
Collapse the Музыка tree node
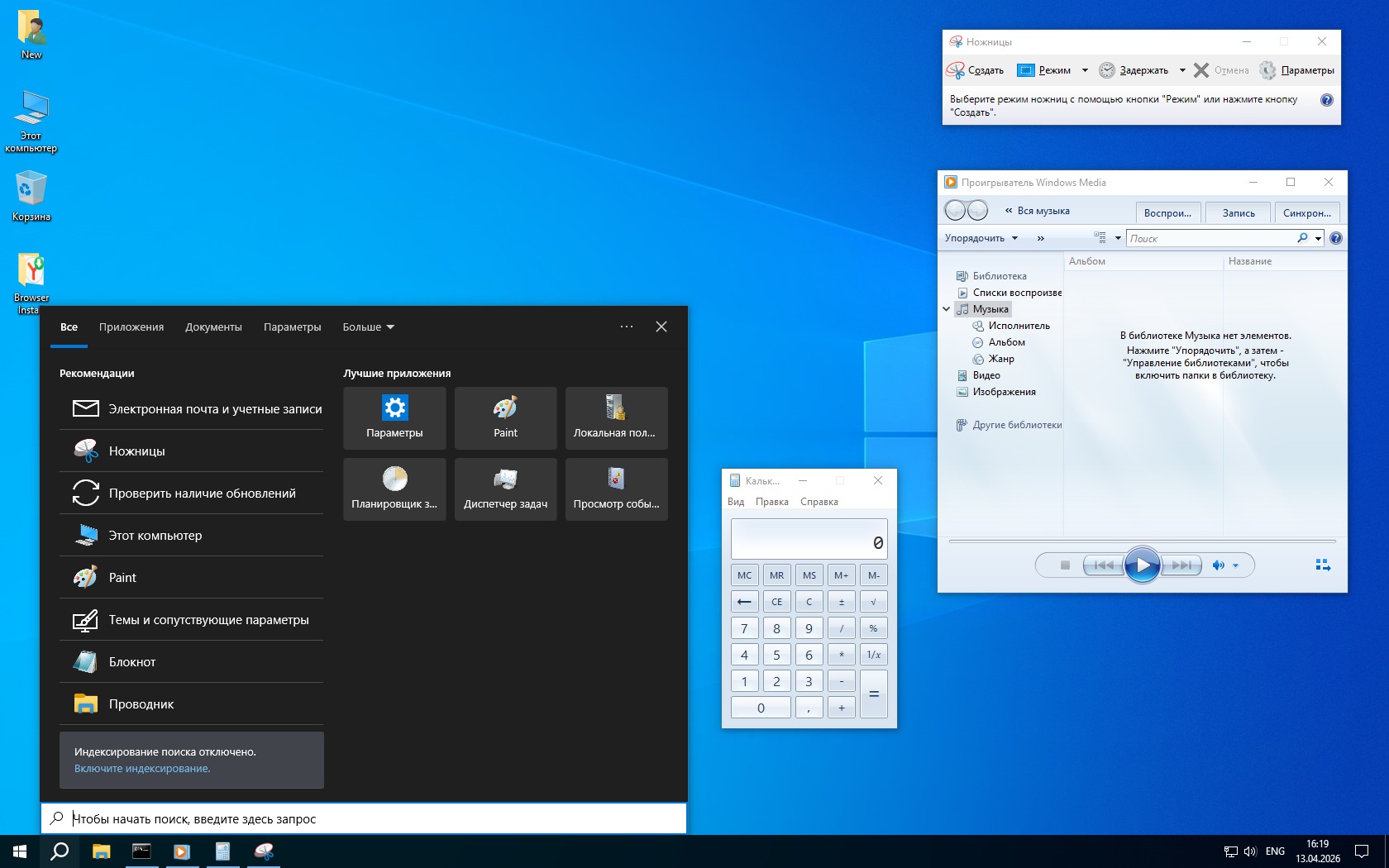click(947, 309)
